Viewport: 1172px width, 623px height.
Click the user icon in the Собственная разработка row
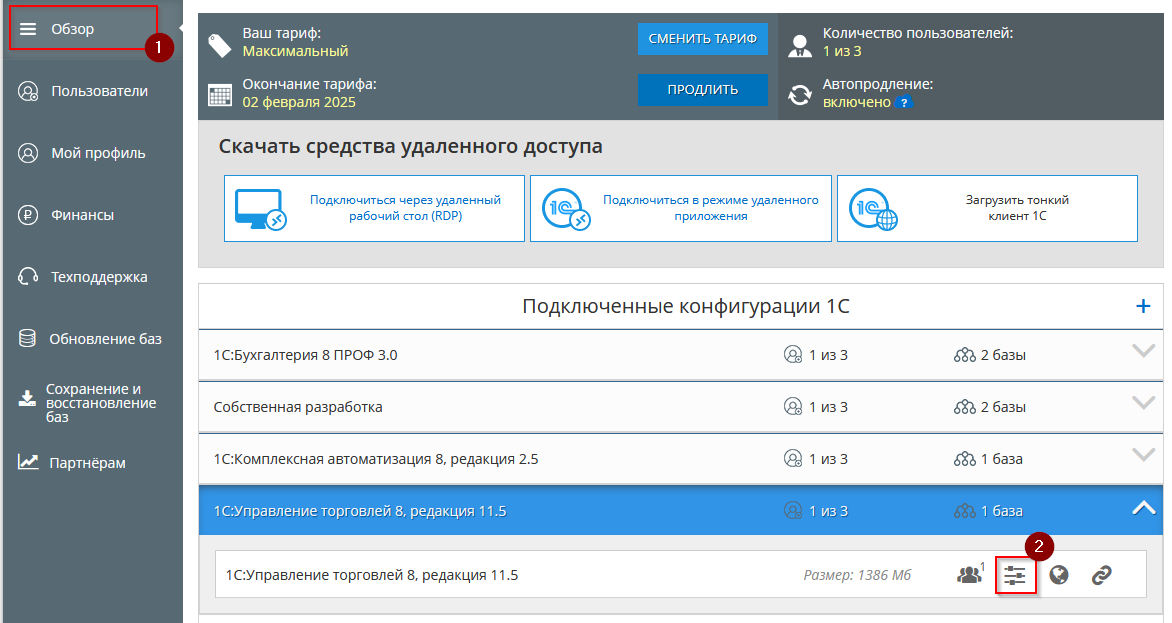coord(793,406)
